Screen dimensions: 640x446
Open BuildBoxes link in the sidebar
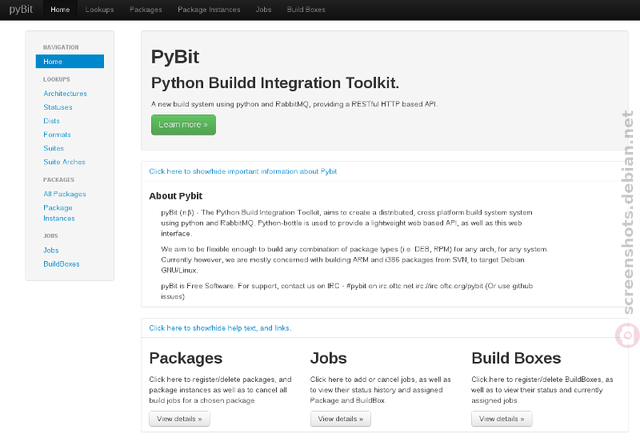tap(62, 264)
